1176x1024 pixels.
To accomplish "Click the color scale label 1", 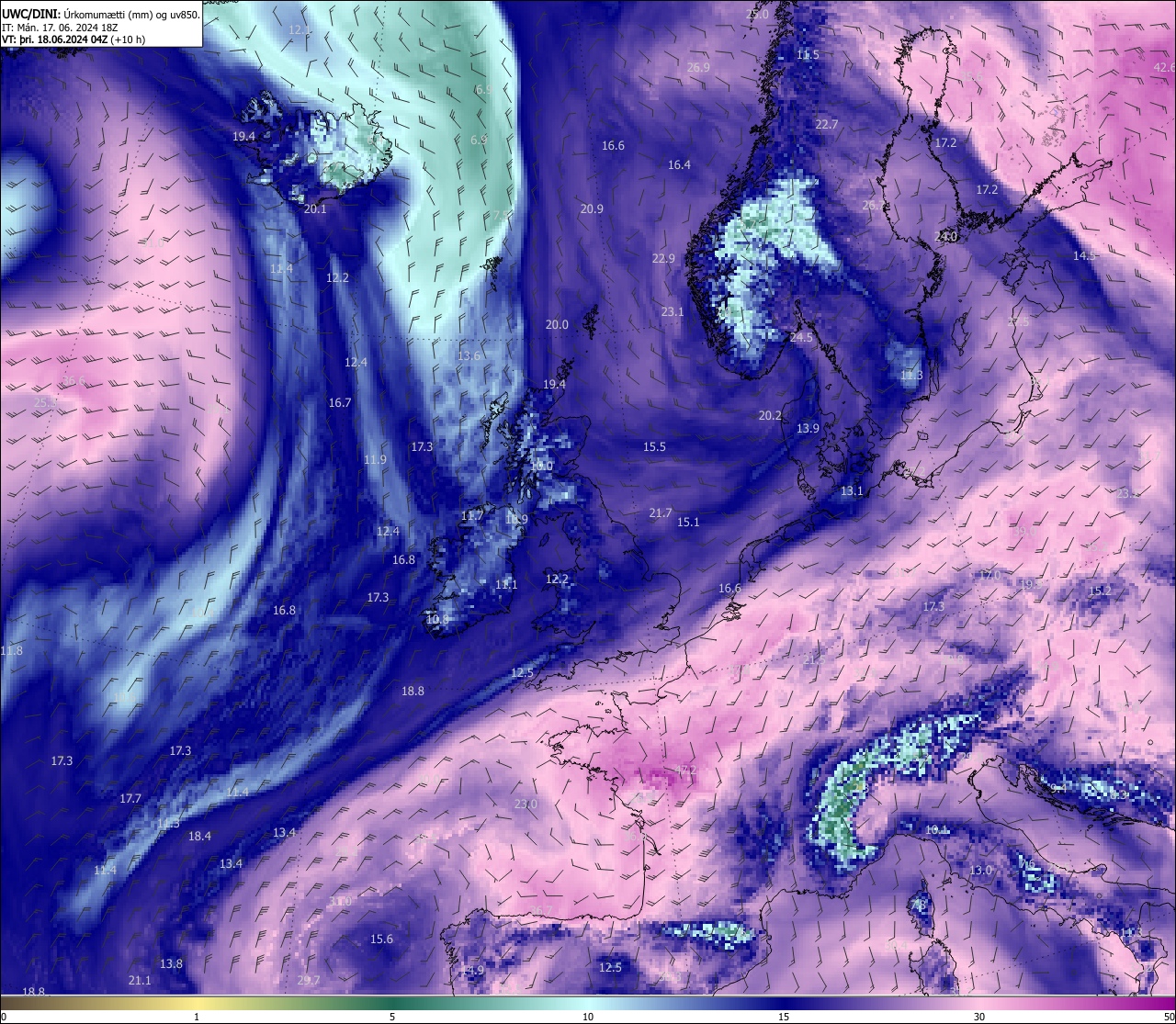I will (x=197, y=1017).
